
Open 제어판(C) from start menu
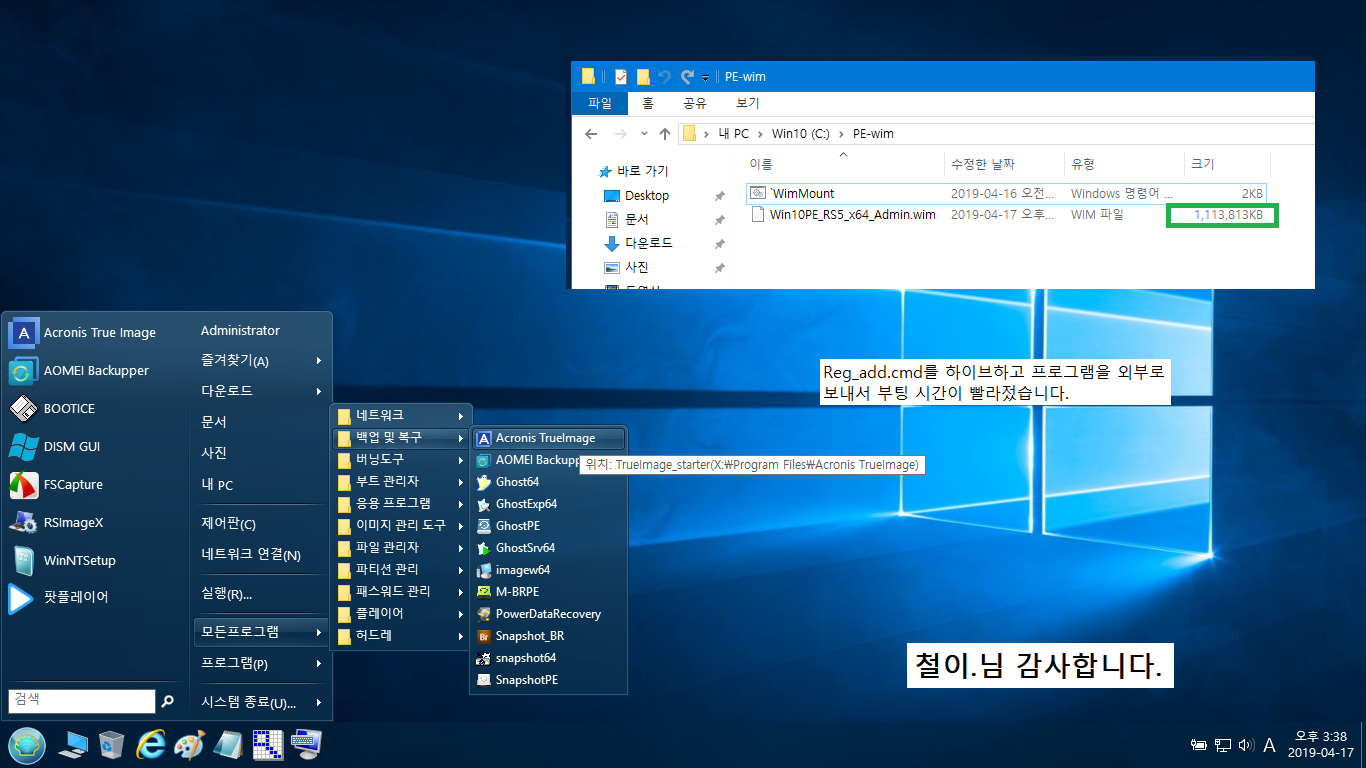tap(261, 524)
